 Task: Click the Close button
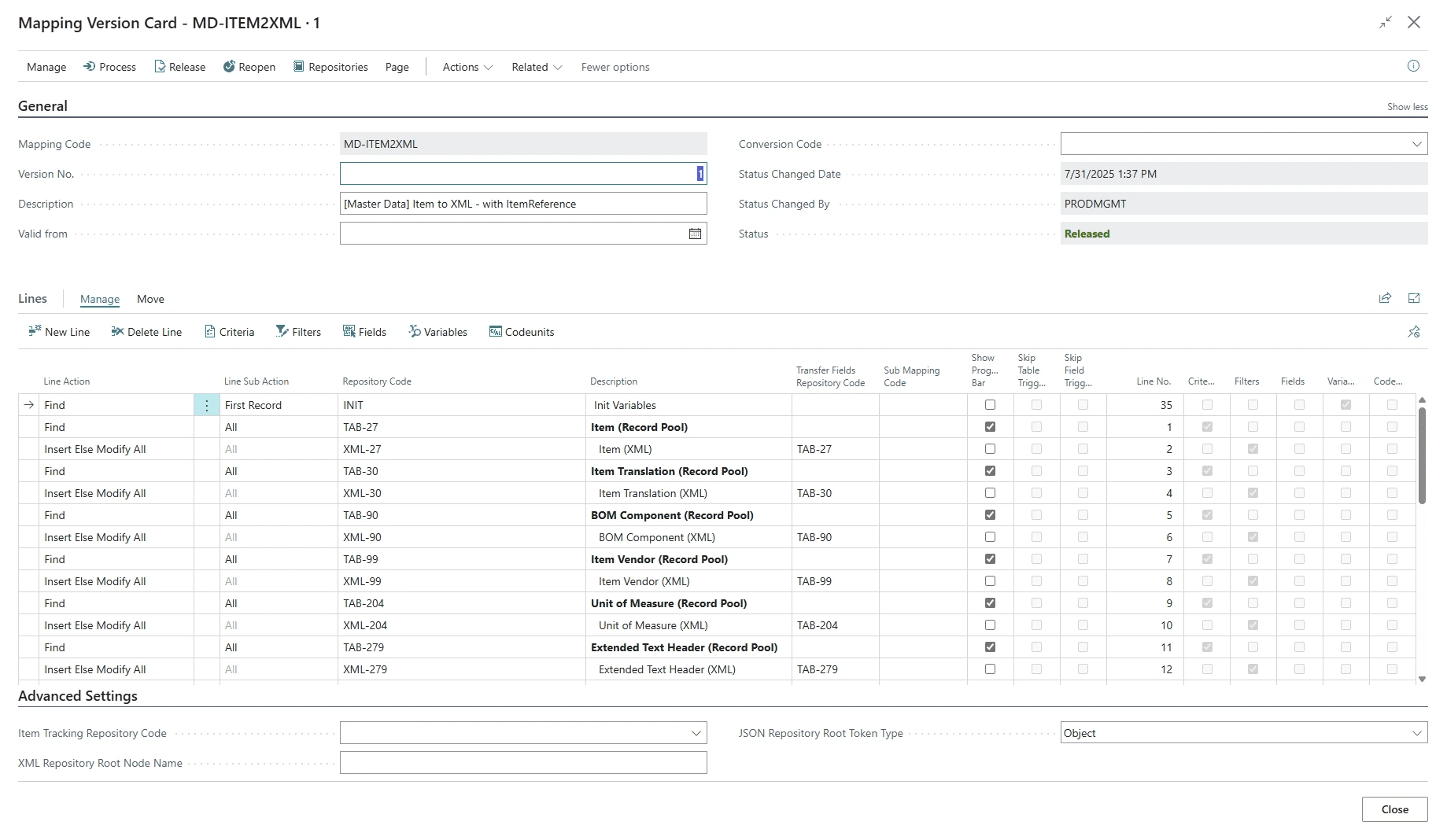coord(1394,809)
